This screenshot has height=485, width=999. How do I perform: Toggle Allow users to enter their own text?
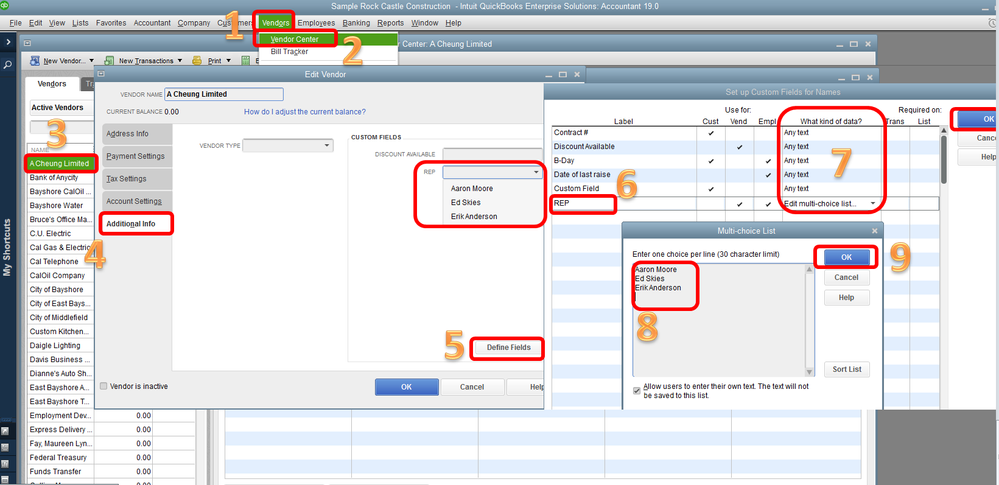[x=636, y=391]
